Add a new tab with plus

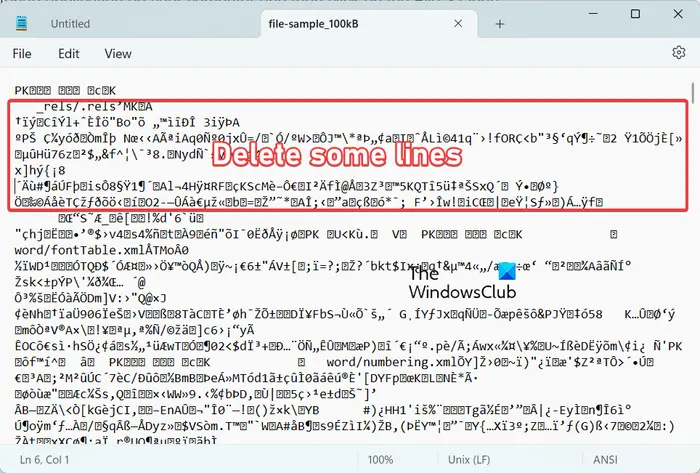click(x=500, y=24)
